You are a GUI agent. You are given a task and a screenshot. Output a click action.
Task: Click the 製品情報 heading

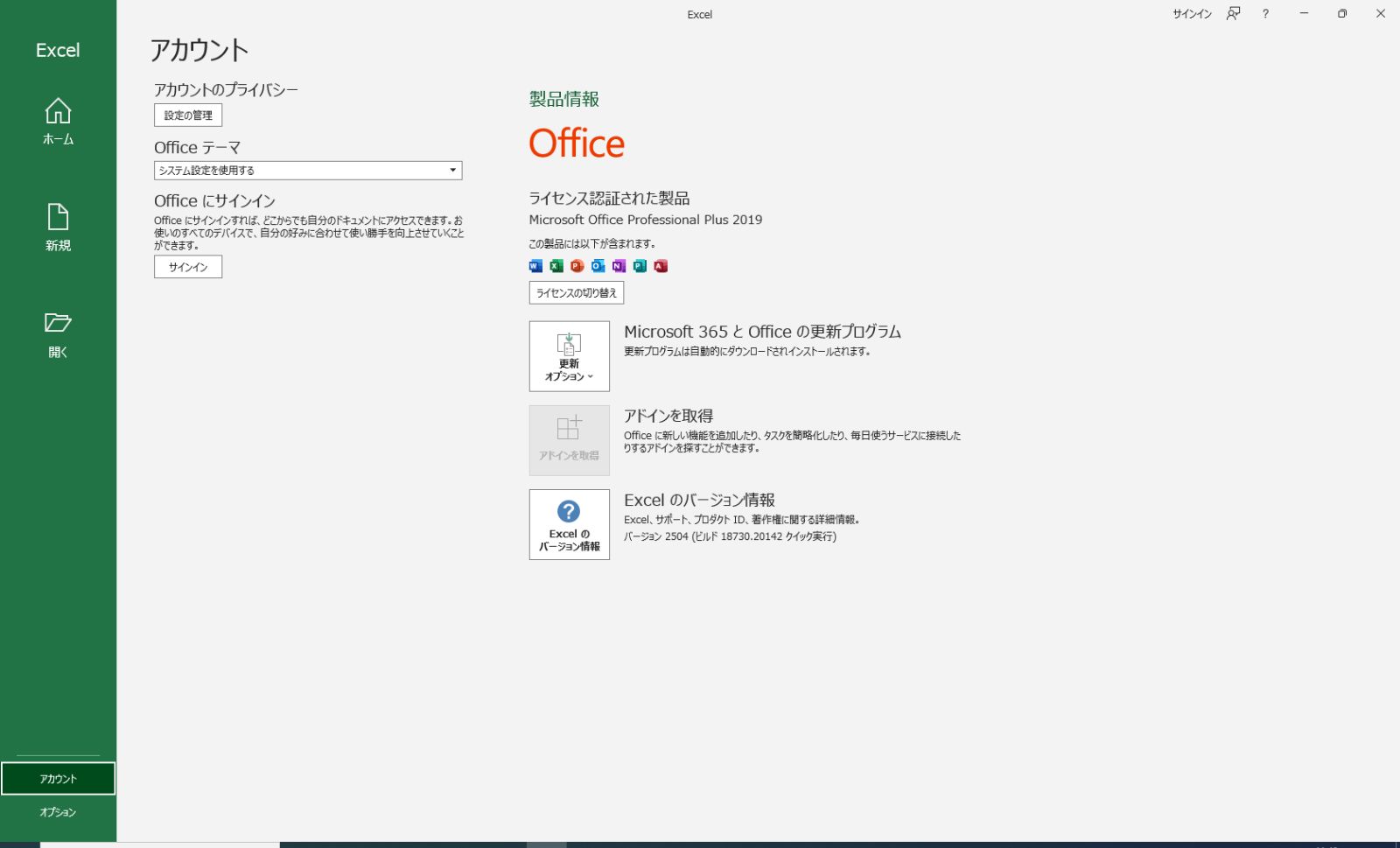pos(564,99)
